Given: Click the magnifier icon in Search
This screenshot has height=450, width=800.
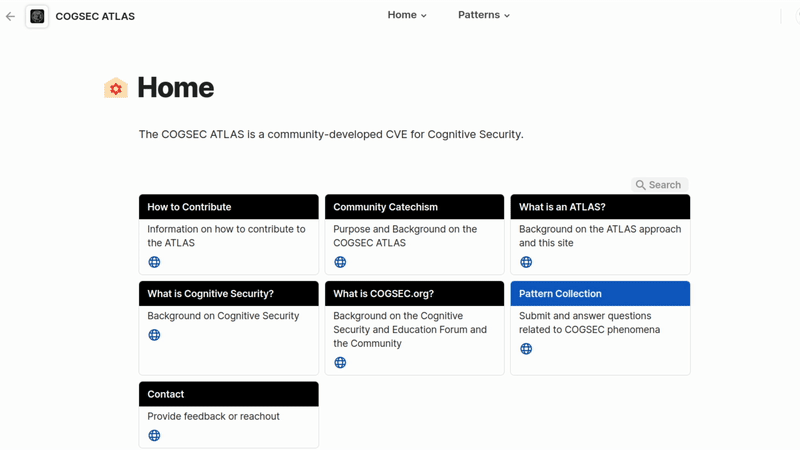Looking at the screenshot, I should pos(640,185).
